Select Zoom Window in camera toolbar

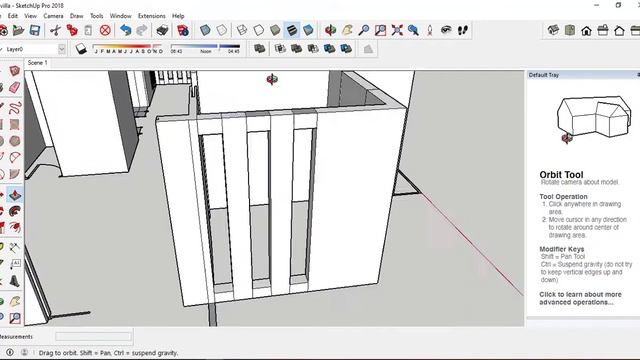[380, 30]
